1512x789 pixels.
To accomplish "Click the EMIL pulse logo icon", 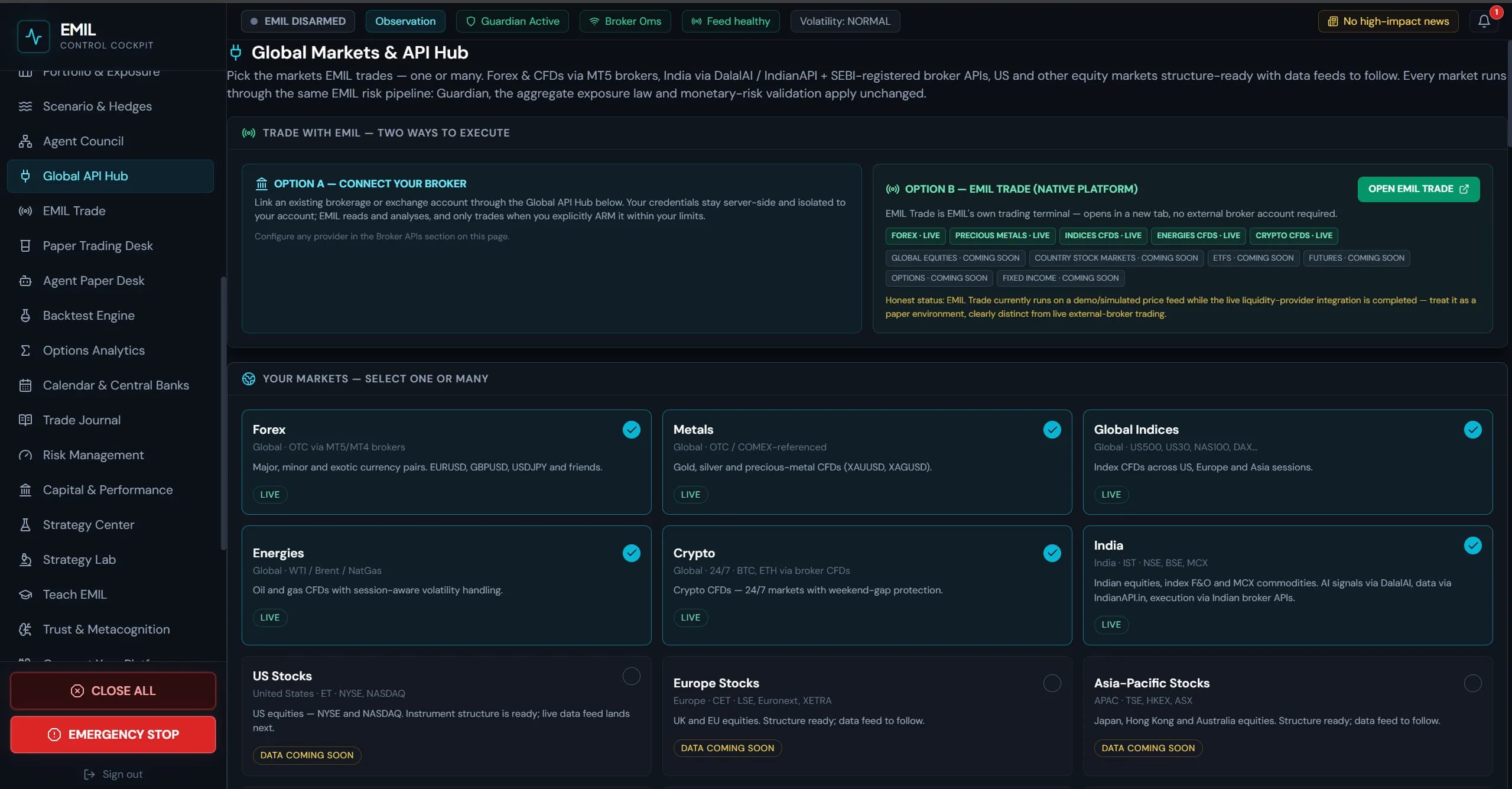I will 34,36.
